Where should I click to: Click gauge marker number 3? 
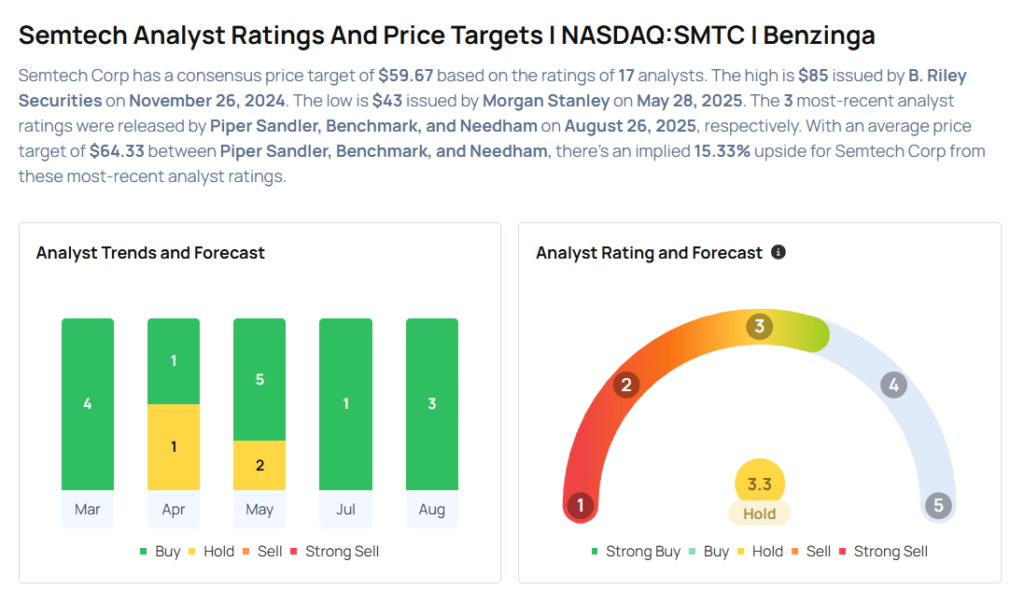[759, 326]
